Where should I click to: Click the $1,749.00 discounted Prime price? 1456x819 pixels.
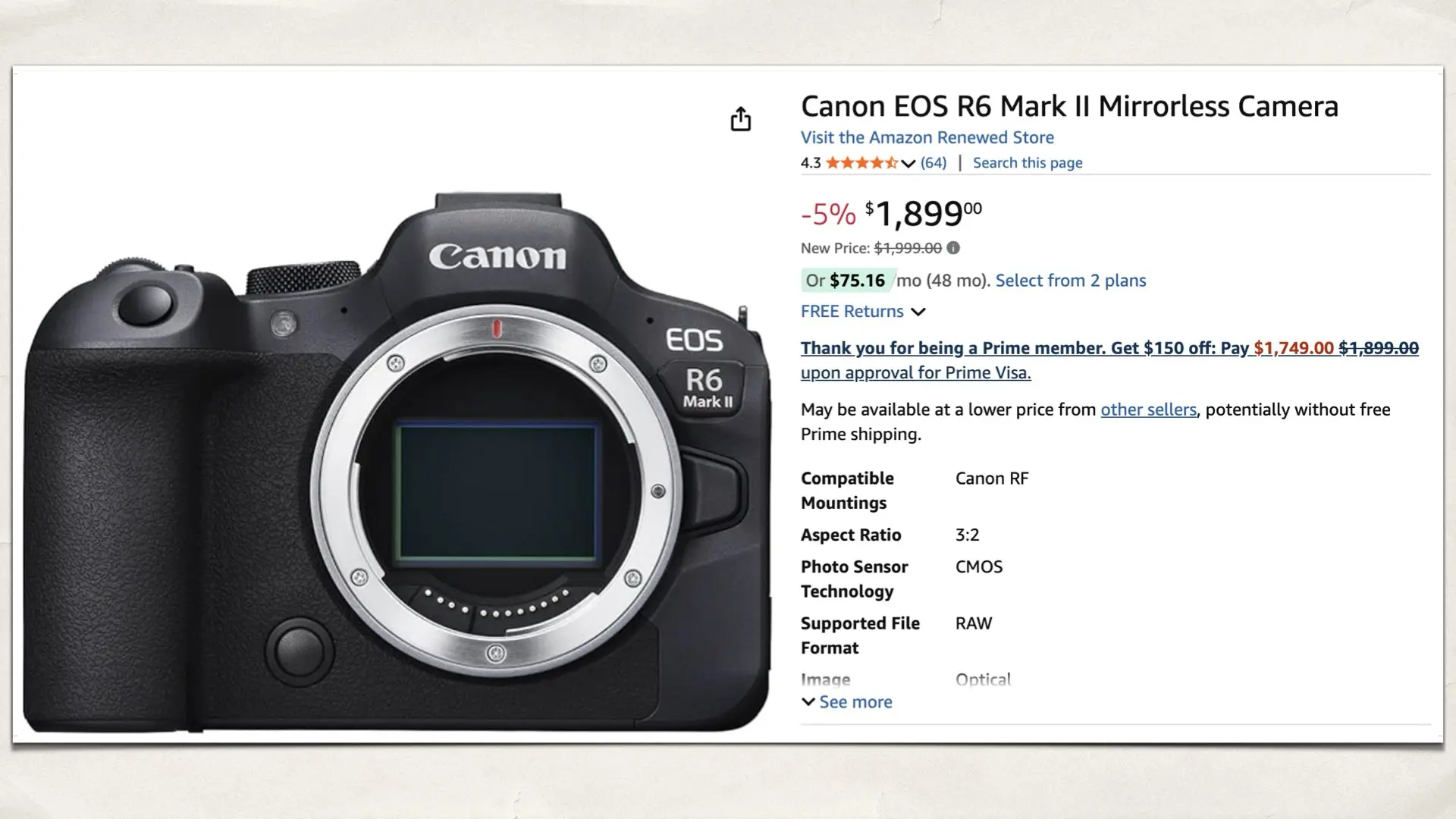coord(1293,348)
